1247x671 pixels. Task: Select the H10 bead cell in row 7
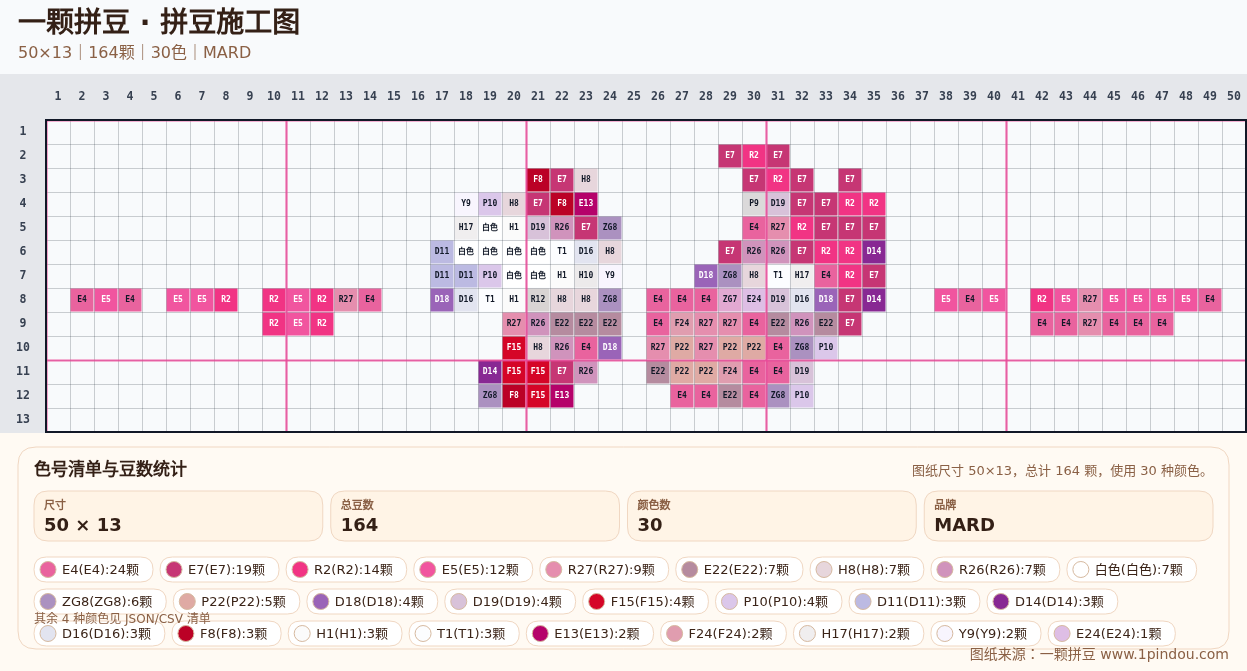tap(586, 276)
